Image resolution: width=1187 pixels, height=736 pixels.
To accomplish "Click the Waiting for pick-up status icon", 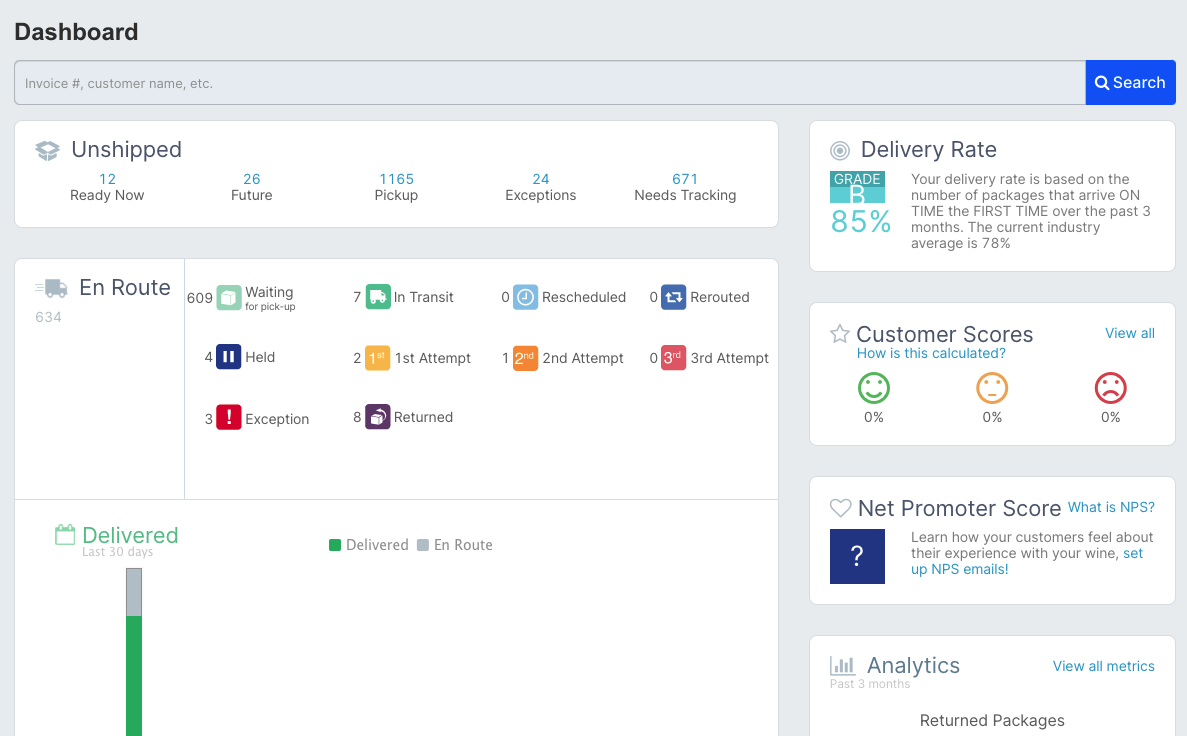I will [x=229, y=297].
